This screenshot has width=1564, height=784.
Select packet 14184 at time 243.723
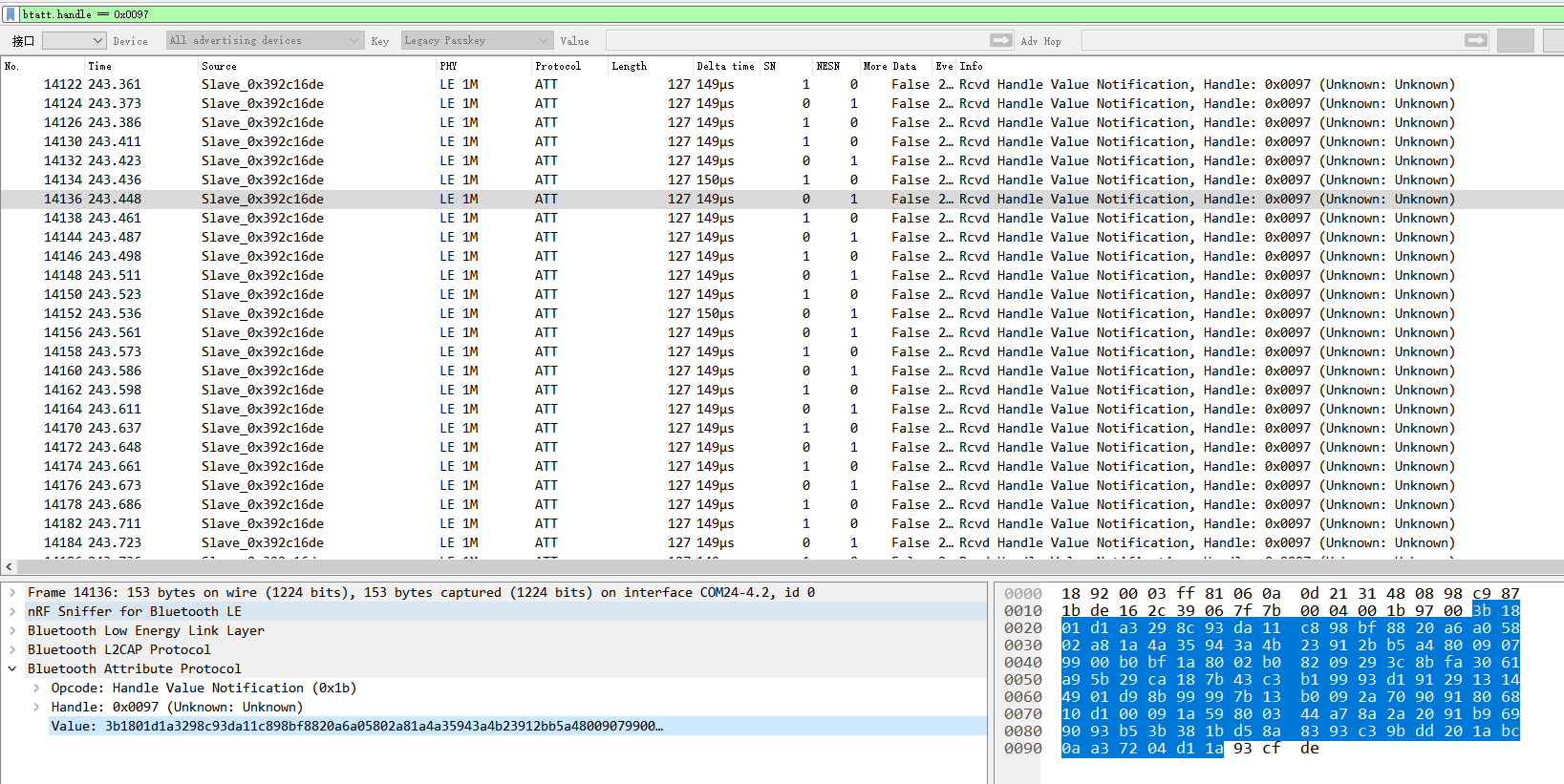(x=782, y=542)
